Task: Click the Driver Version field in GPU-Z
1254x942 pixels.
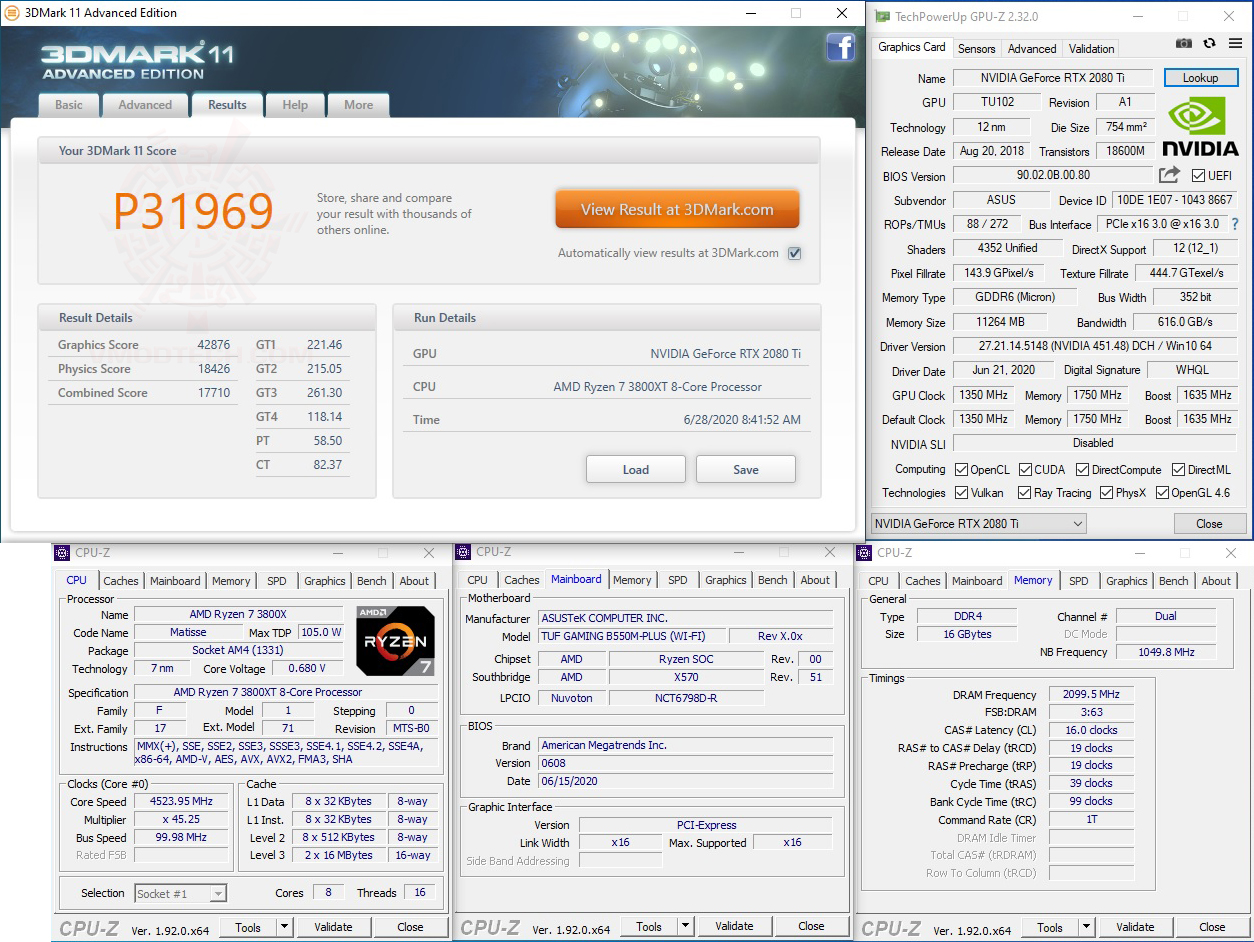Action: (1094, 347)
